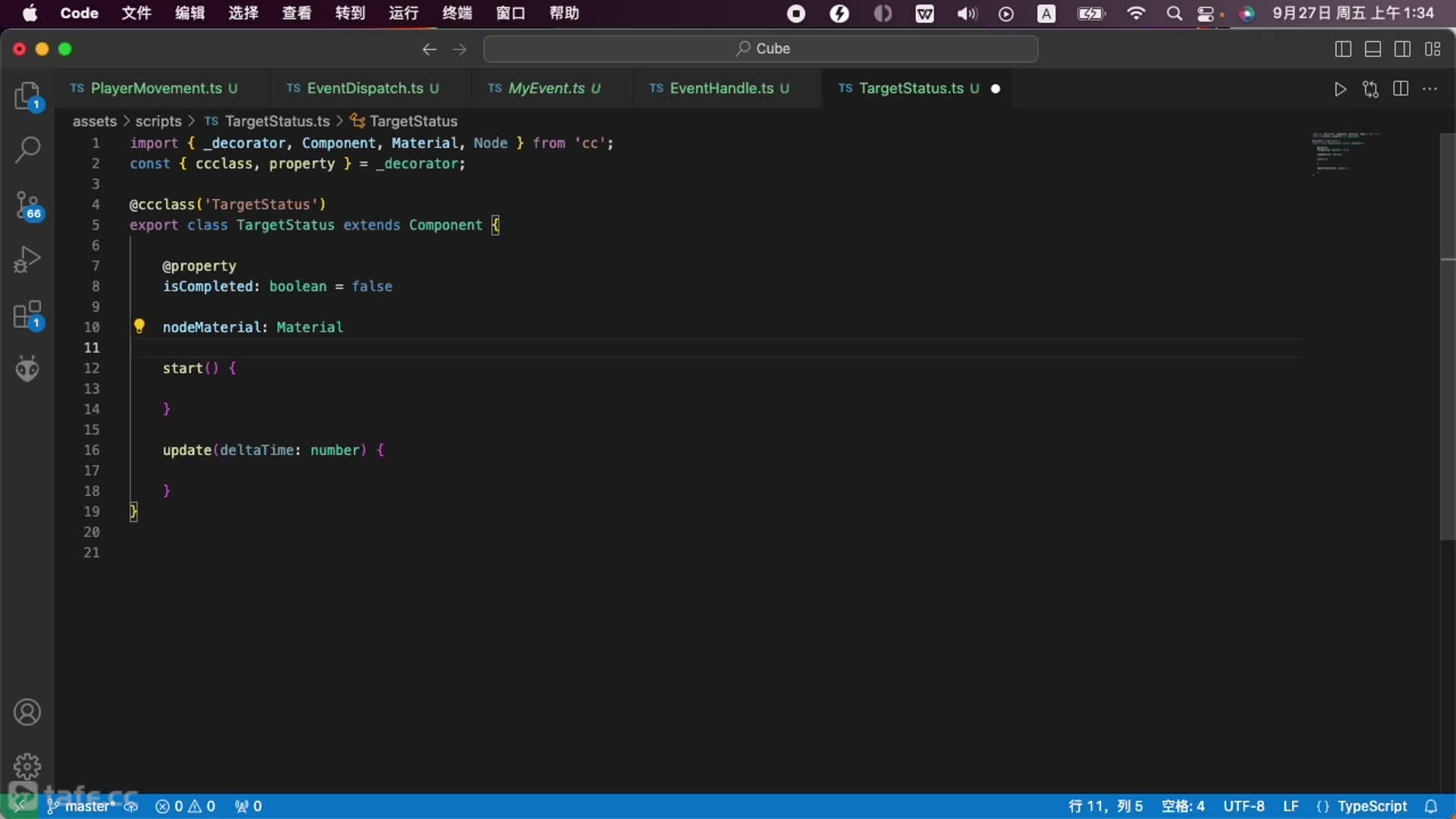
Task: Go back with the left arrow navigation
Action: pos(429,49)
